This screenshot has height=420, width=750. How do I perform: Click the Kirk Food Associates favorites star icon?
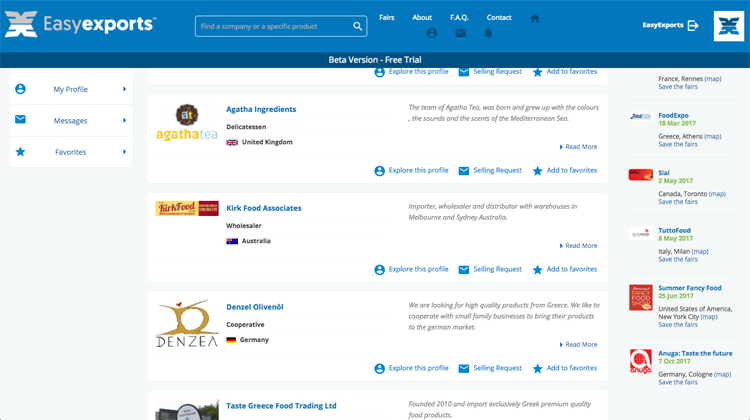coord(538,270)
